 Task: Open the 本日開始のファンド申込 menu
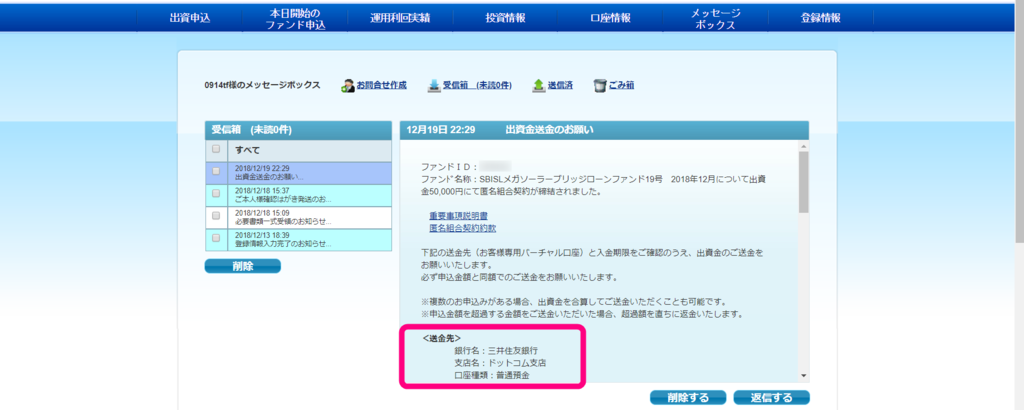[x=295, y=18]
